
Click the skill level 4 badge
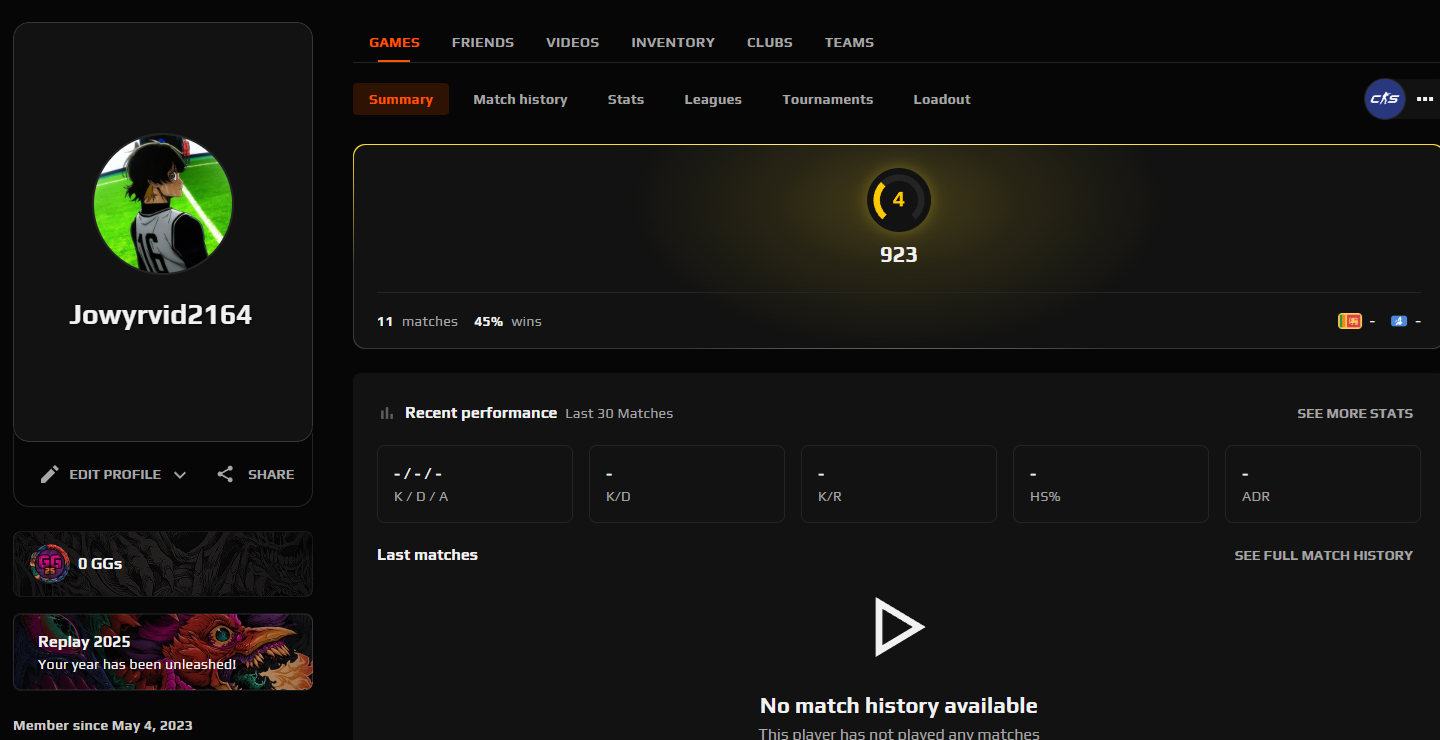click(898, 199)
